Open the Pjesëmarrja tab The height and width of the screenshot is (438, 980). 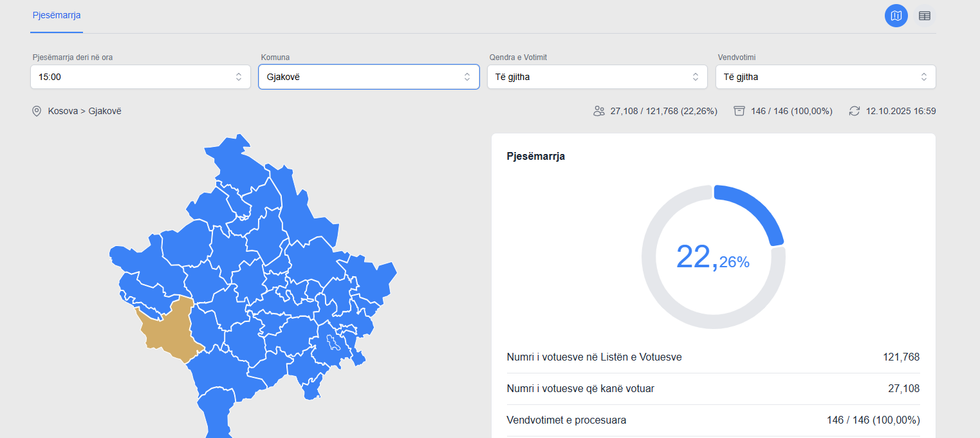[56, 16]
